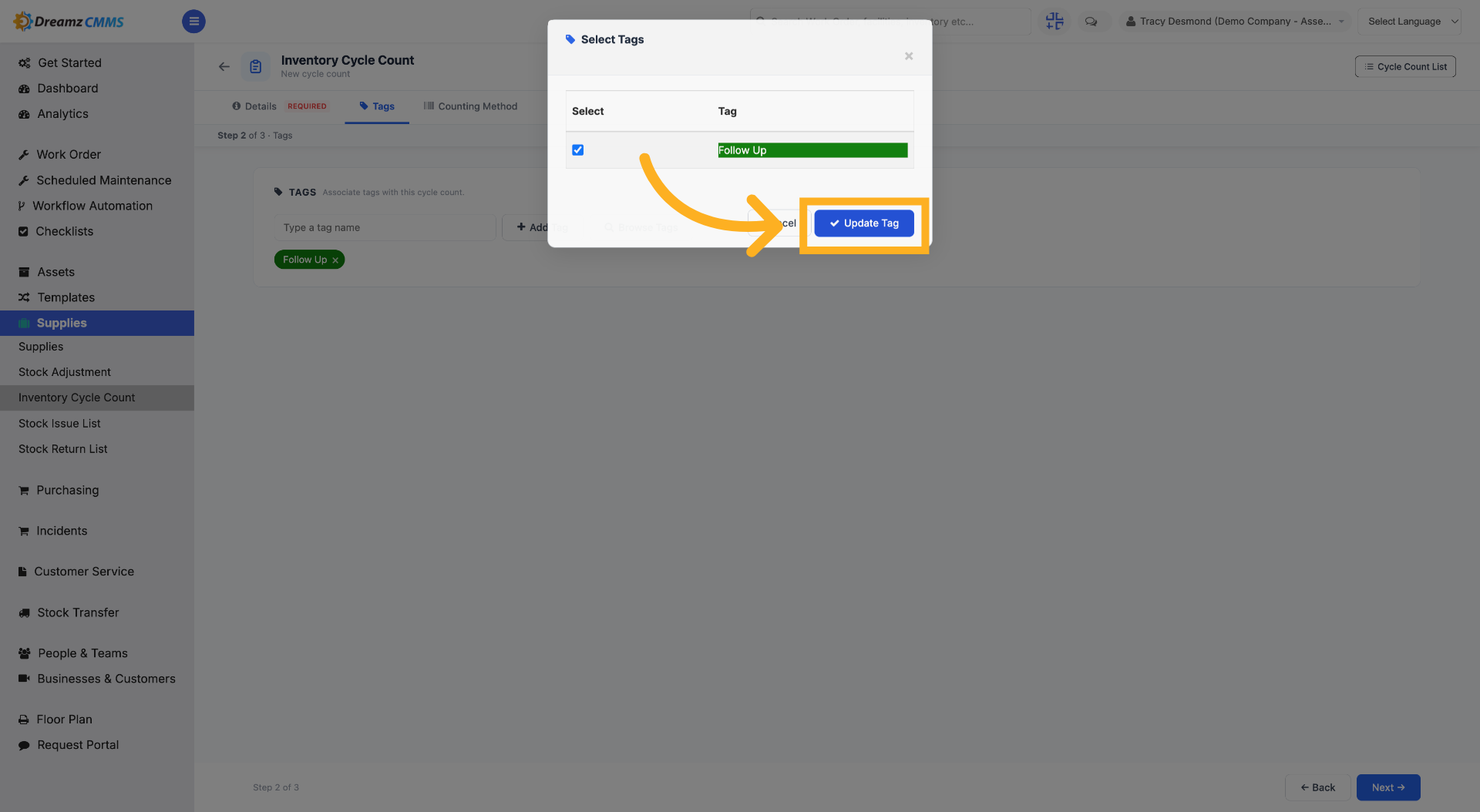Open Get Started in sidebar
This screenshot has width=1480, height=812.
tap(69, 63)
